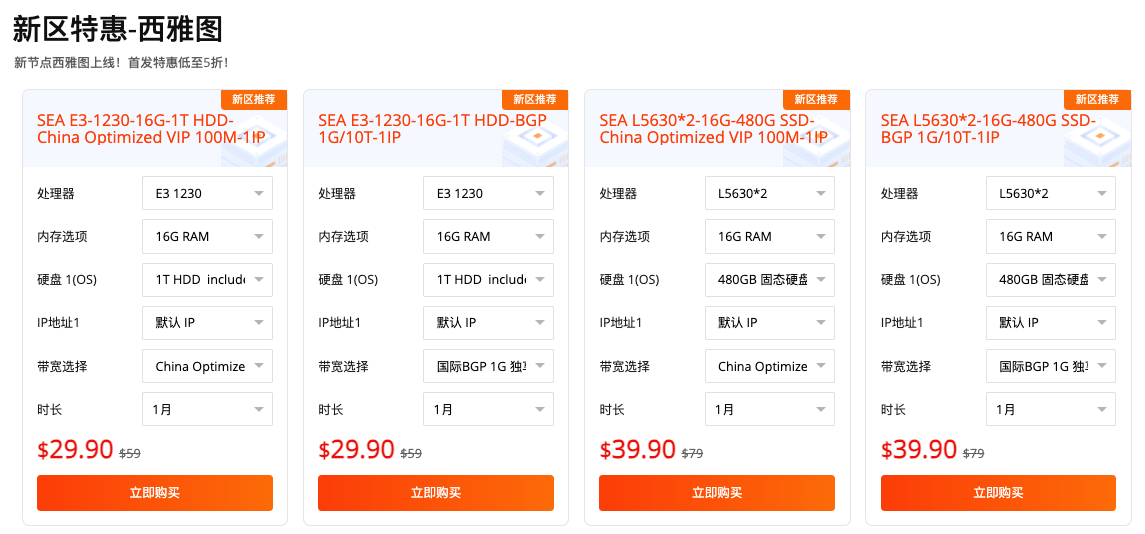Screen dimensions: 1145x534
Task: Click 新区推荐 badge on first card
Action: pos(254,99)
